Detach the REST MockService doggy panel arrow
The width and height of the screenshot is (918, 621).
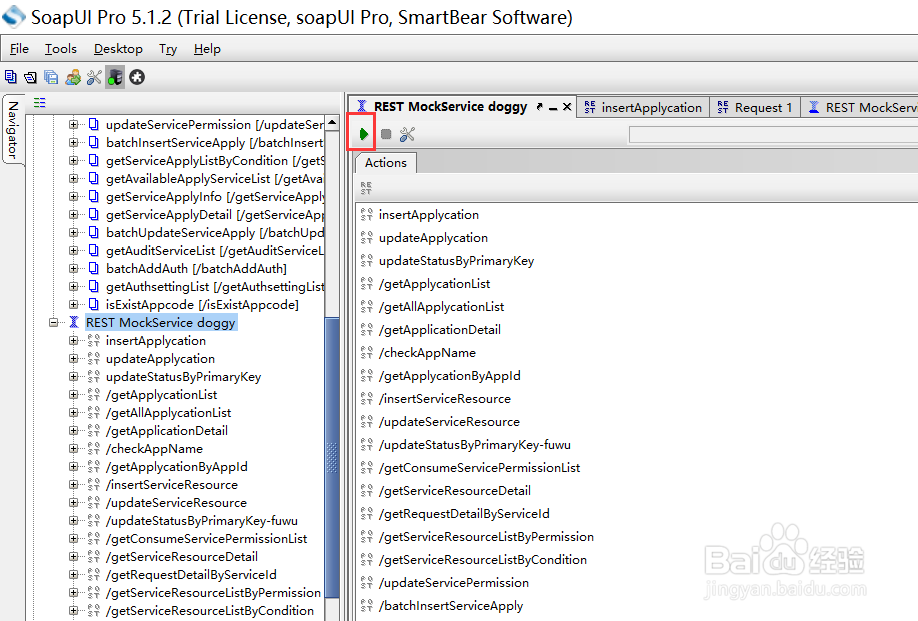pos(539,107)
